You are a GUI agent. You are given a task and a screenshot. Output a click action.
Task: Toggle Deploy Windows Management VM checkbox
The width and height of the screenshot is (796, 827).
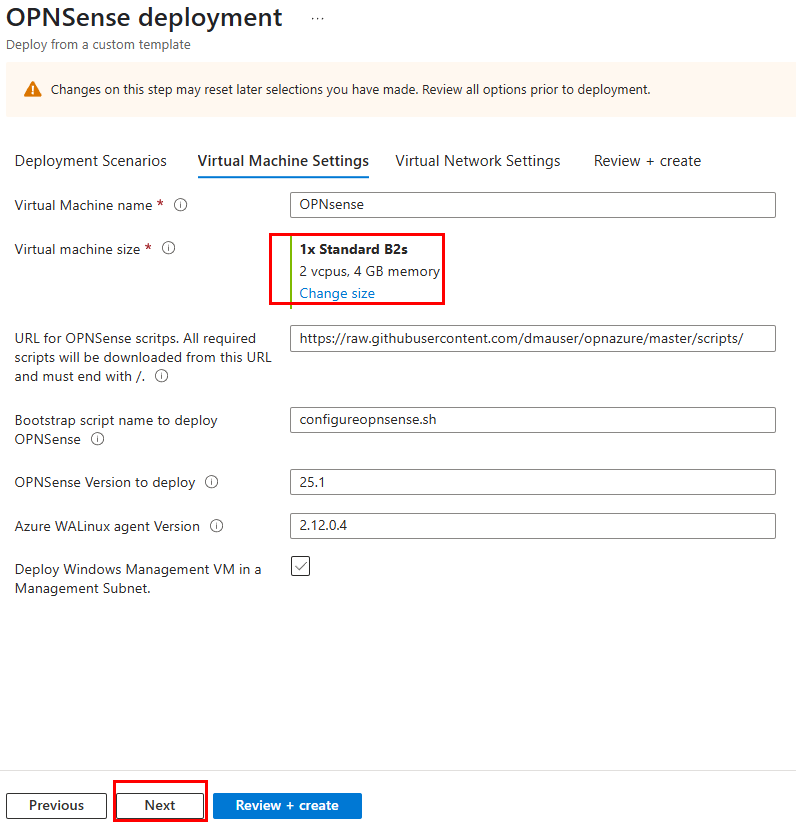[x=300, y=566]
